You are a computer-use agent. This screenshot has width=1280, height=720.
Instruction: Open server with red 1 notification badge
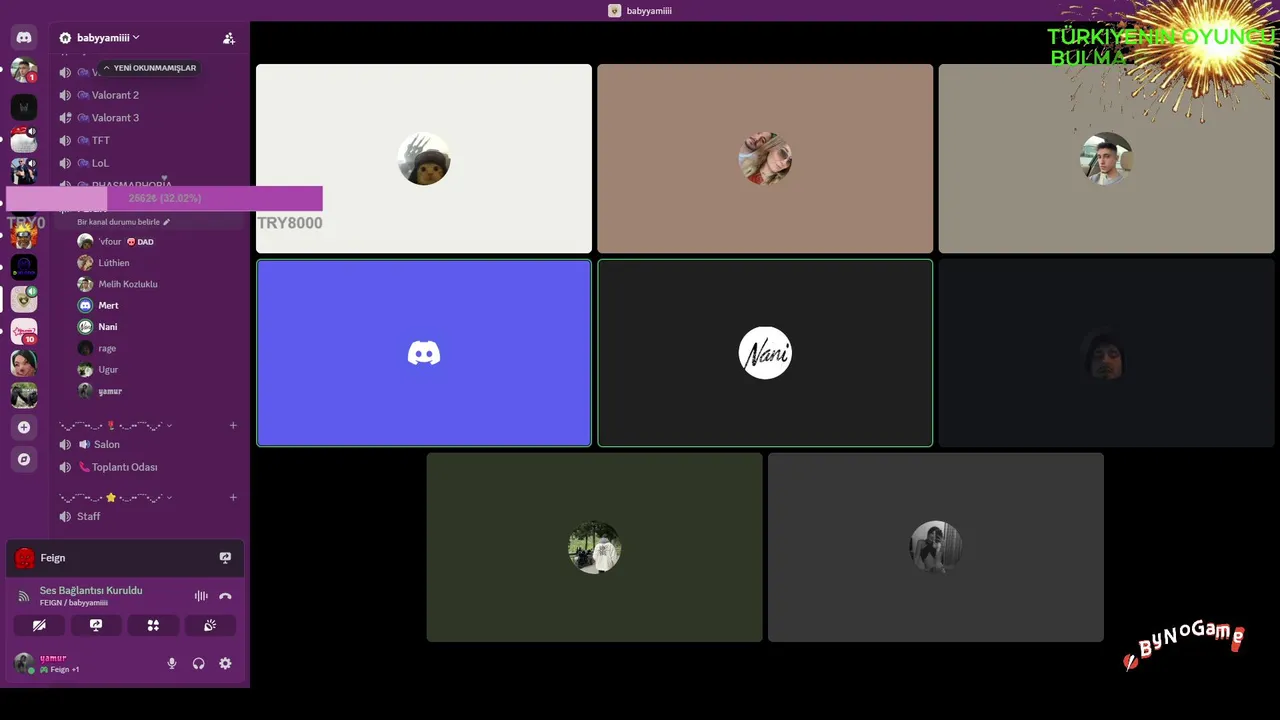point(24,71)
